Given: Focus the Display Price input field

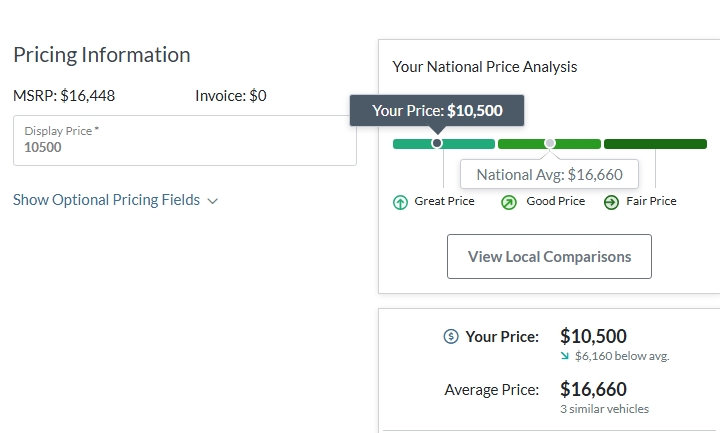Looking at the screenshot, I should [185, 141].
